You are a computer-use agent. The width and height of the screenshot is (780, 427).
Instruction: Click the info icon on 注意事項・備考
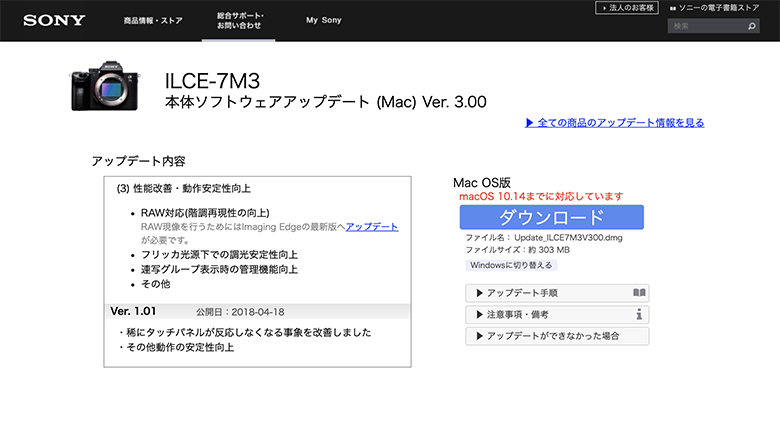(639, 314)
